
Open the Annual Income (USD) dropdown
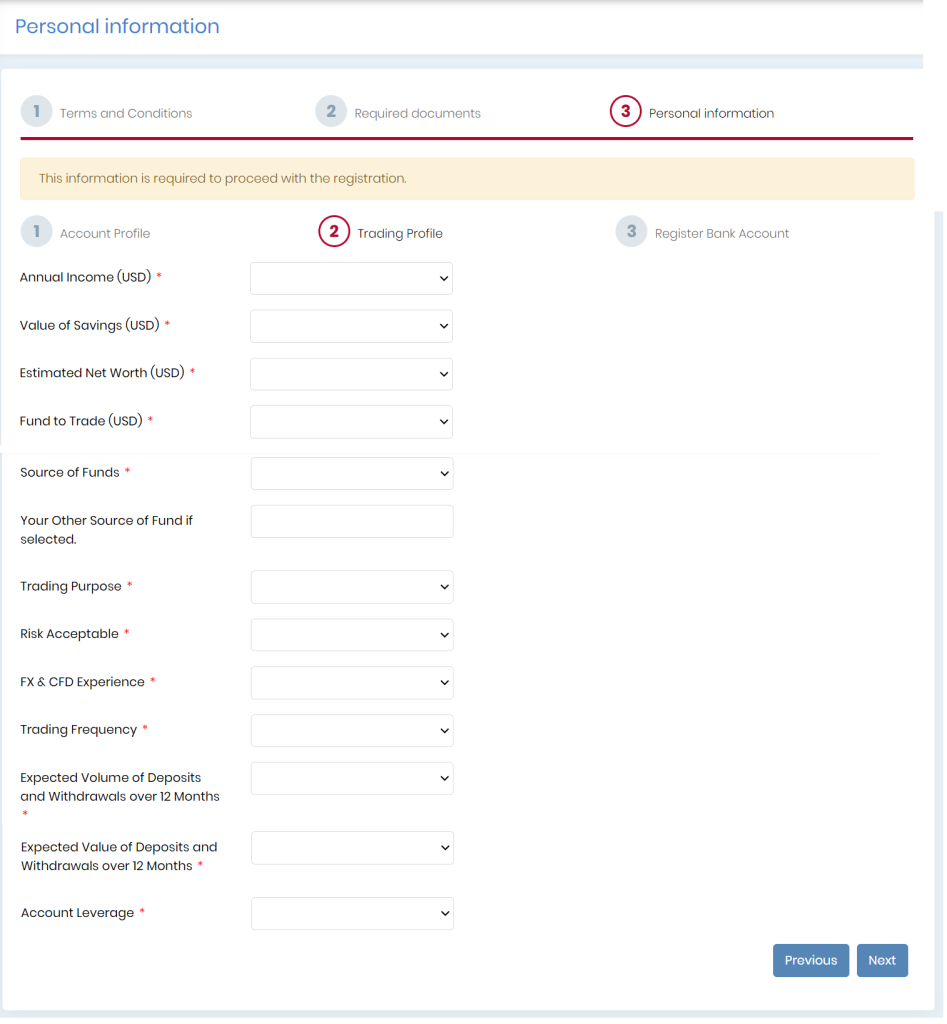pyautogui.click(x=351, y=279)
